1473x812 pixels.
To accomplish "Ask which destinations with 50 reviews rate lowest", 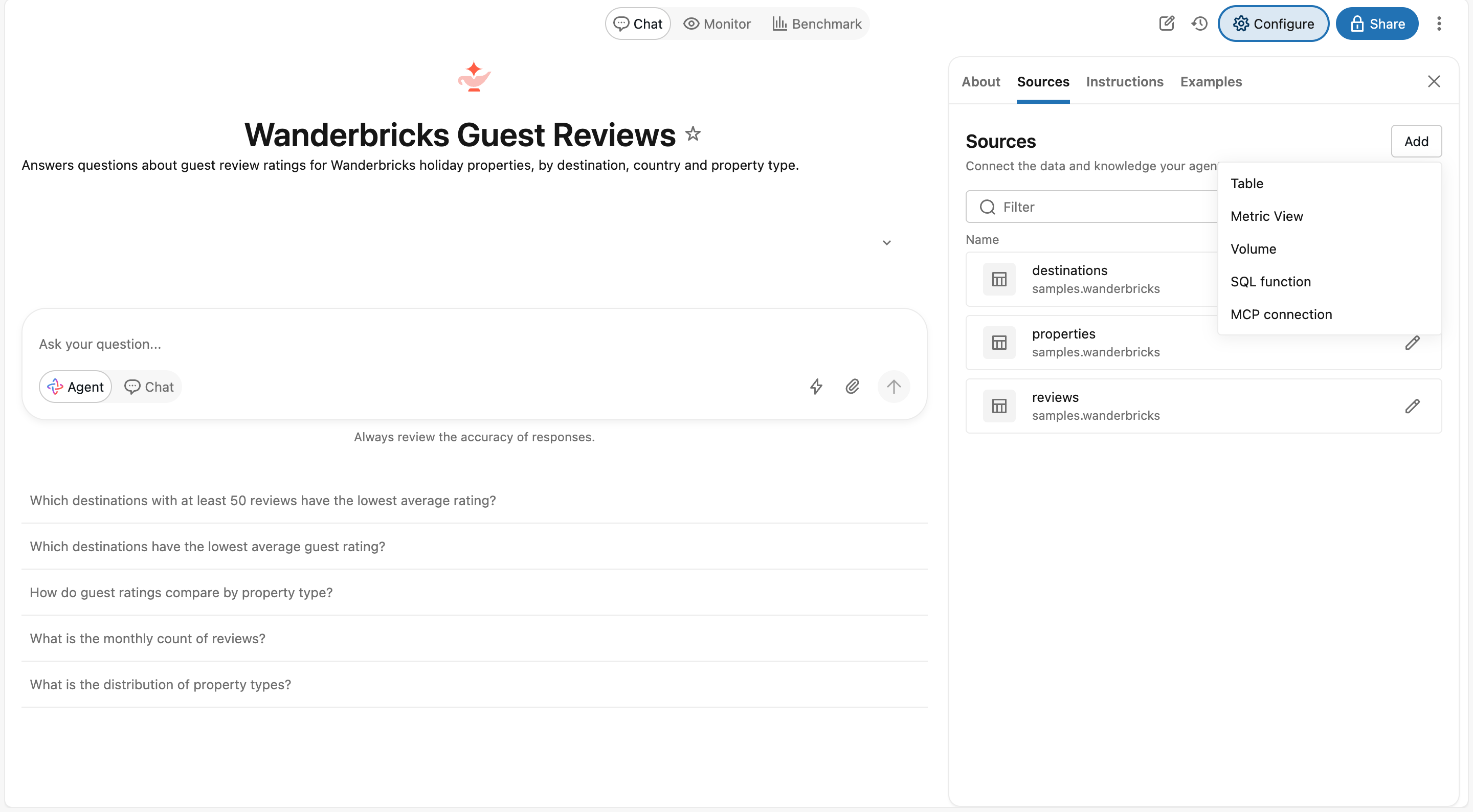I will click(474, 501).
